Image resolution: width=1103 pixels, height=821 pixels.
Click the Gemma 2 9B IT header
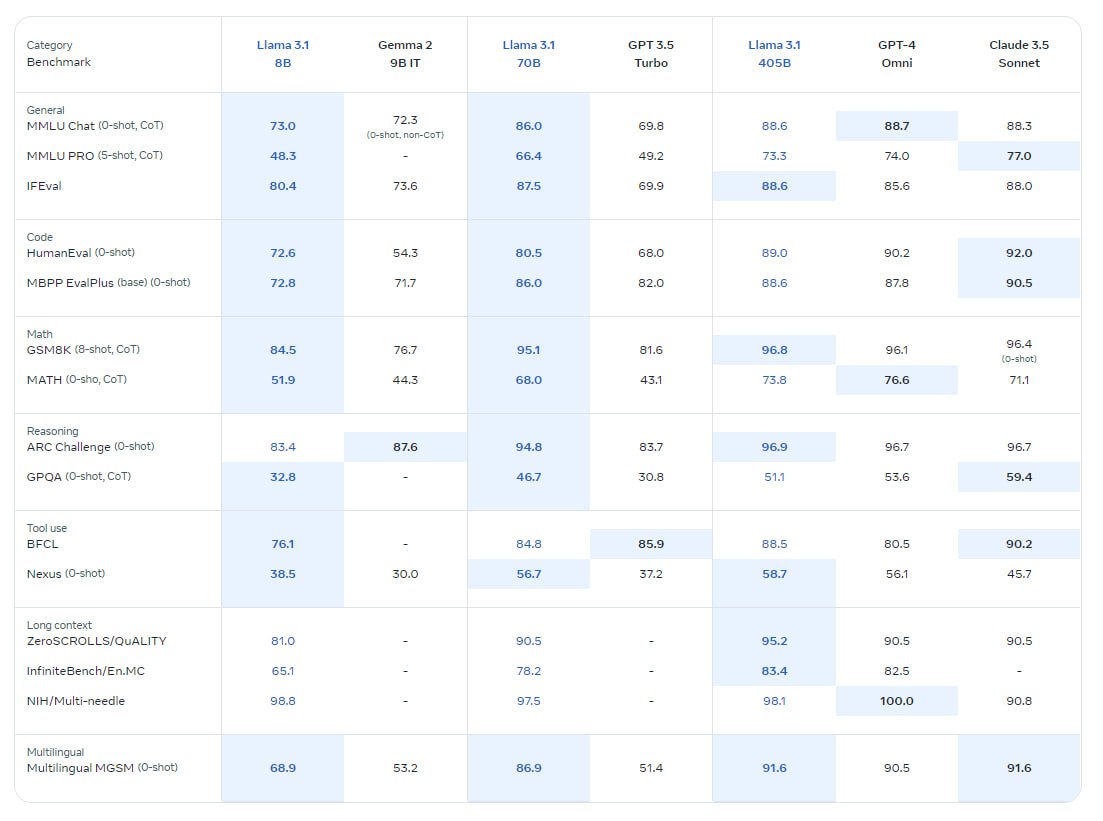pos(405,54)
